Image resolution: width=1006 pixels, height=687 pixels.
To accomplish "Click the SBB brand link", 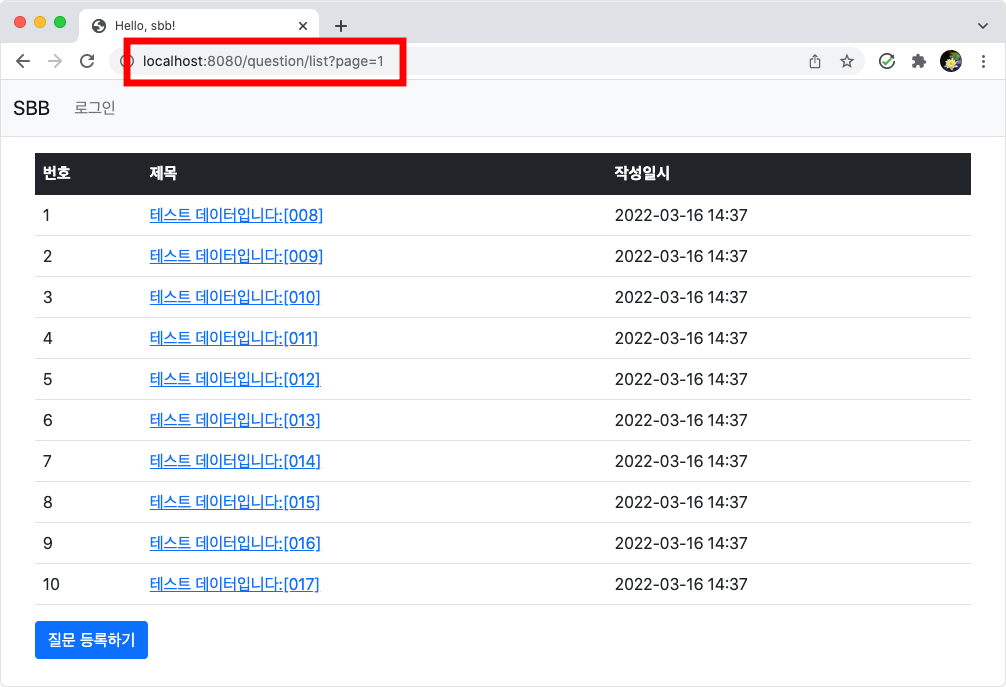I will pos(31,108).
